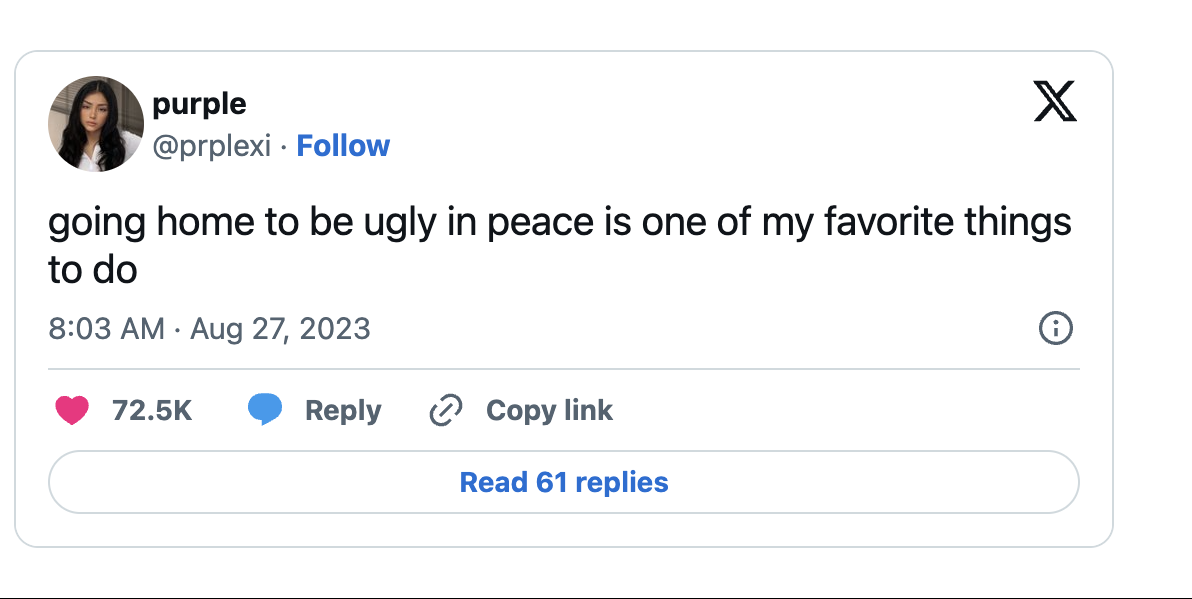1192x599 pixels.
Task: Click the Copy link text
Action: coord(549,410)
